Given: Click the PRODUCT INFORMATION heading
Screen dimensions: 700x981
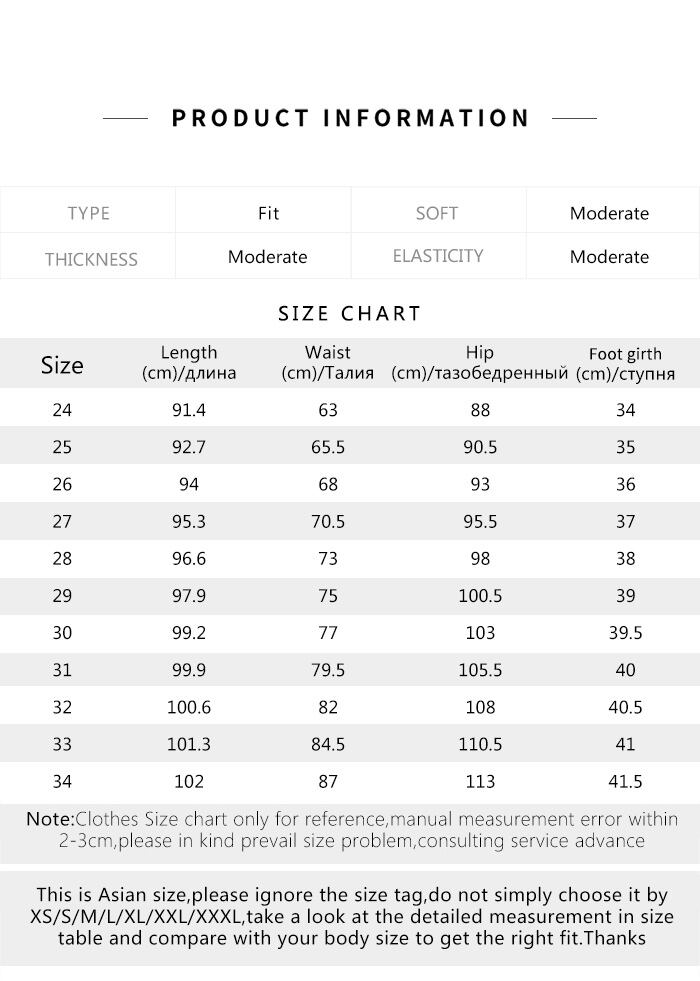Looking at the screenshot, I should [350, 118].
